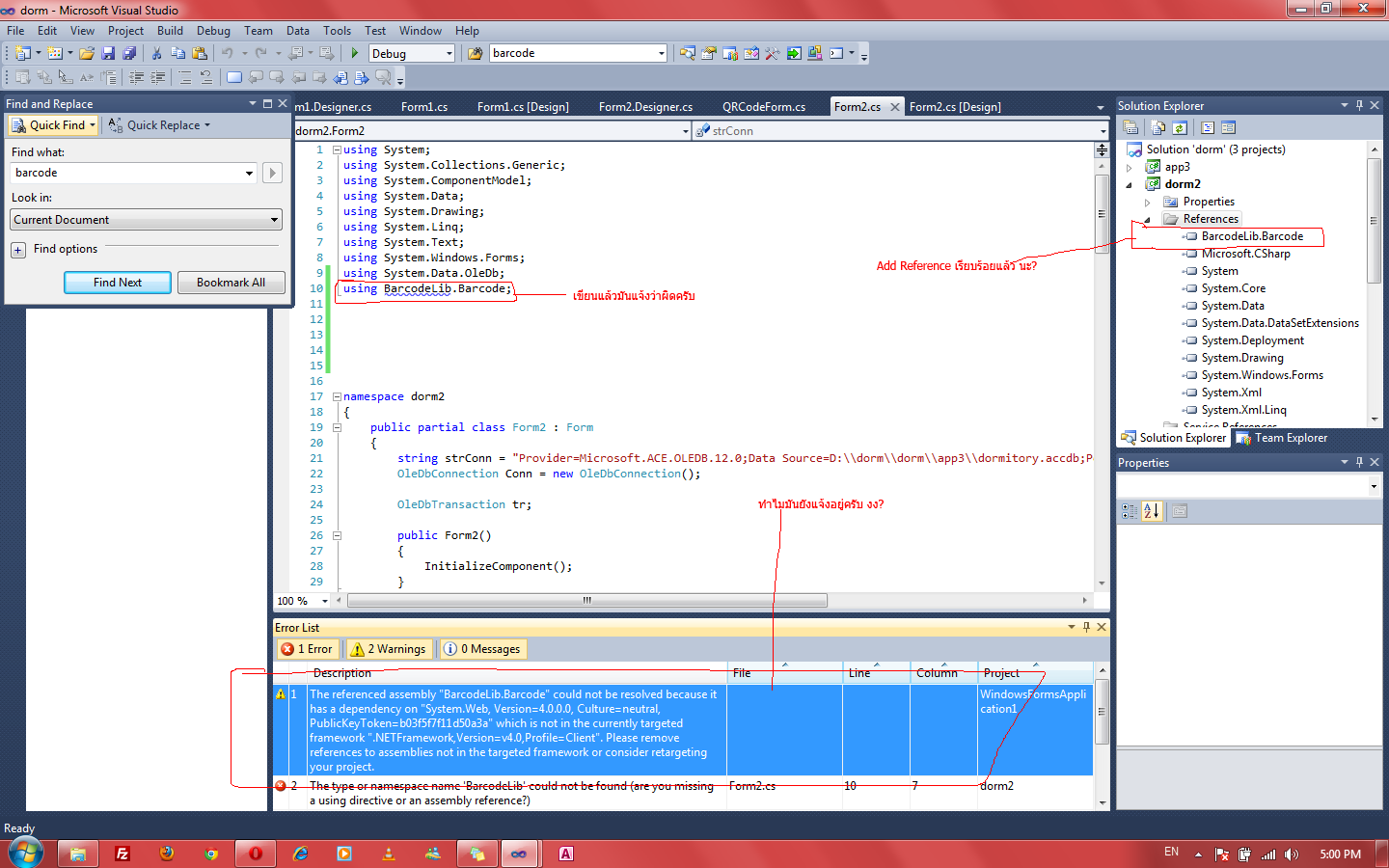Screen dimensions: 1389x868
Task: Select the BarcodeLib namespace error row
Action: point(683,793)
